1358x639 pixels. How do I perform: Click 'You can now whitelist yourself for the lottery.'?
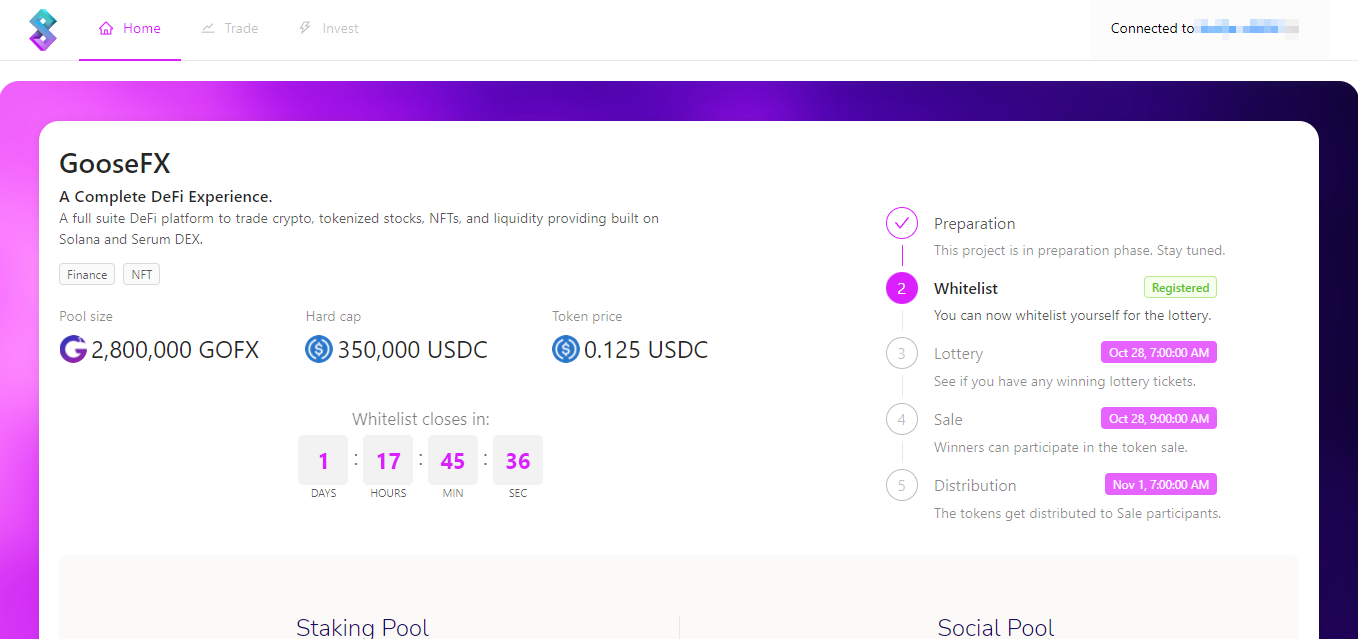1073,315
